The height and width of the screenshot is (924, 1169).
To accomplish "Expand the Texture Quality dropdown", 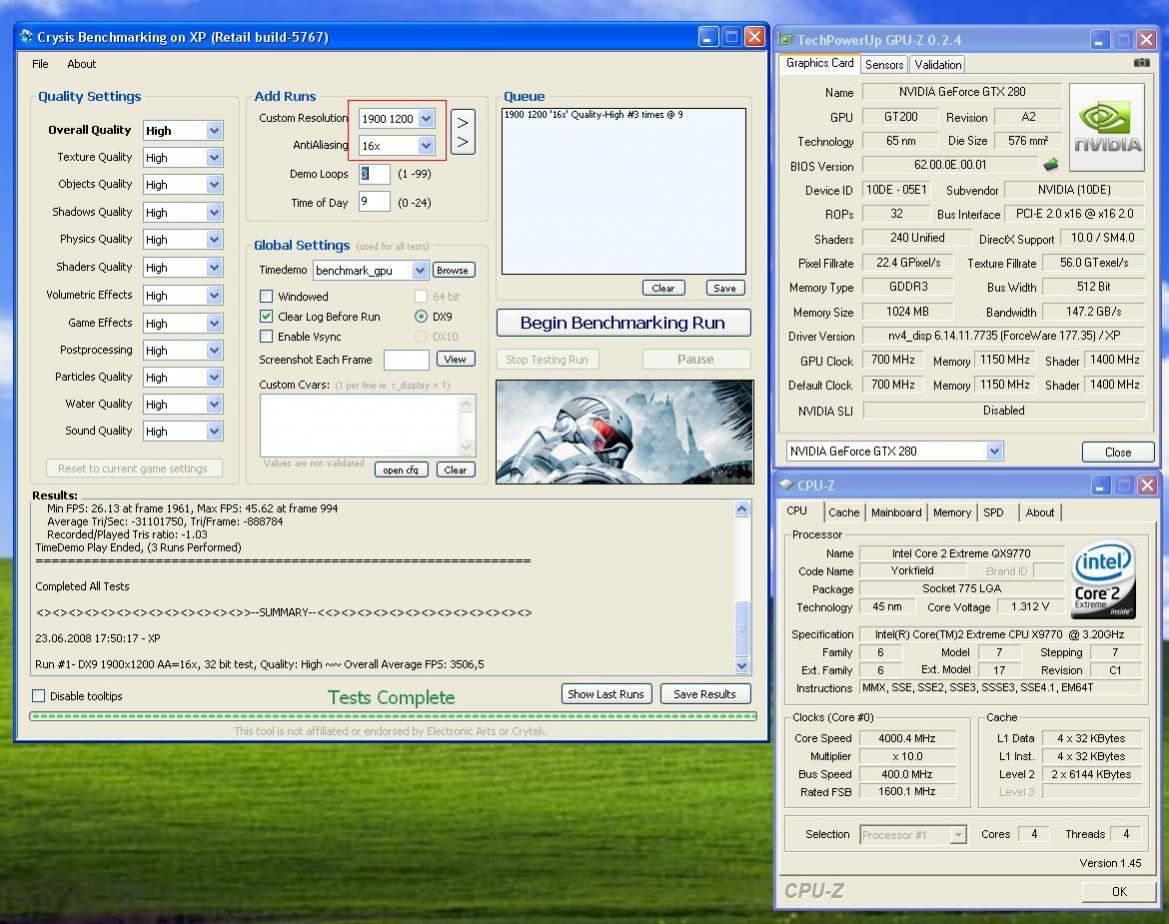I will (214, 157).
